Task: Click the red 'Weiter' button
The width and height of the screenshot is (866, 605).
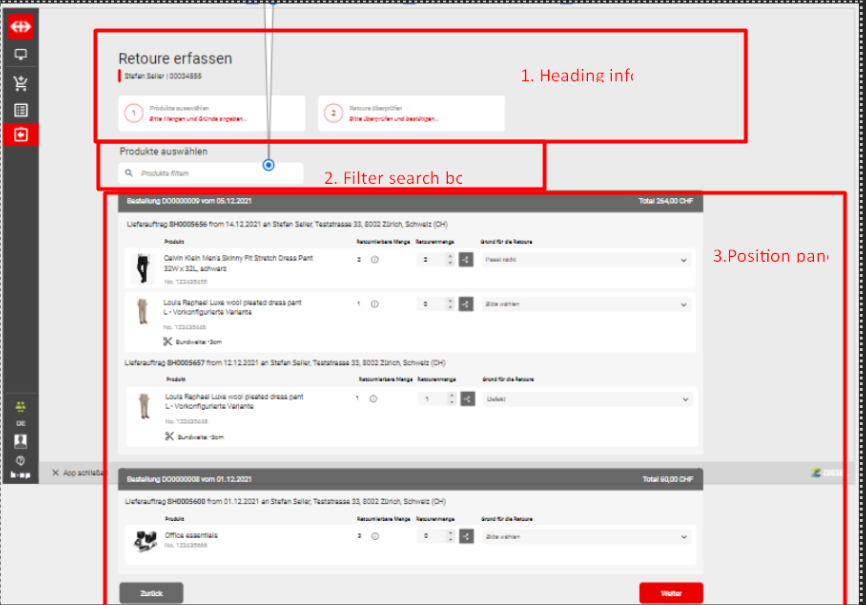Action: coord(670,593)
